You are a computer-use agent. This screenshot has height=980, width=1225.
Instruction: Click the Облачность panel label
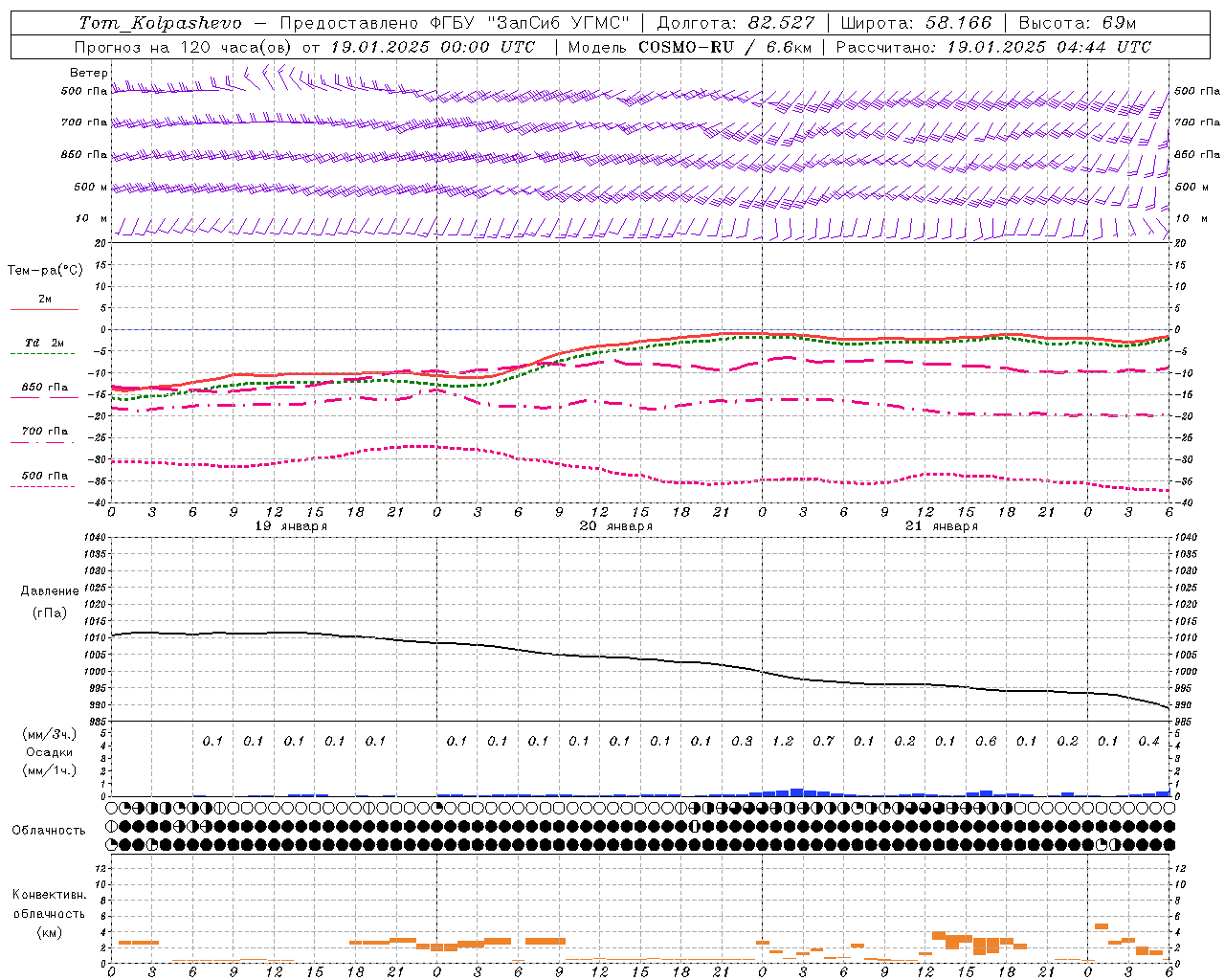pos(49,831)
